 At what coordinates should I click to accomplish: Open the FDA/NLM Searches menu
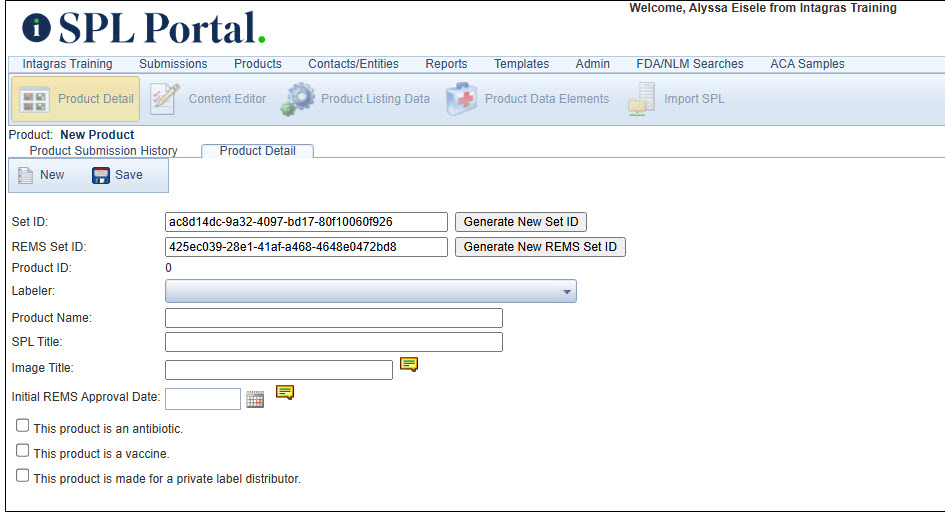pos(690,64)
